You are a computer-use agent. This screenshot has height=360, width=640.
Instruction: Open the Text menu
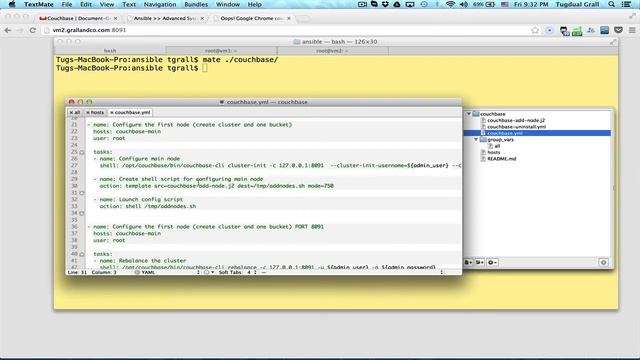[x=129, y=4]
